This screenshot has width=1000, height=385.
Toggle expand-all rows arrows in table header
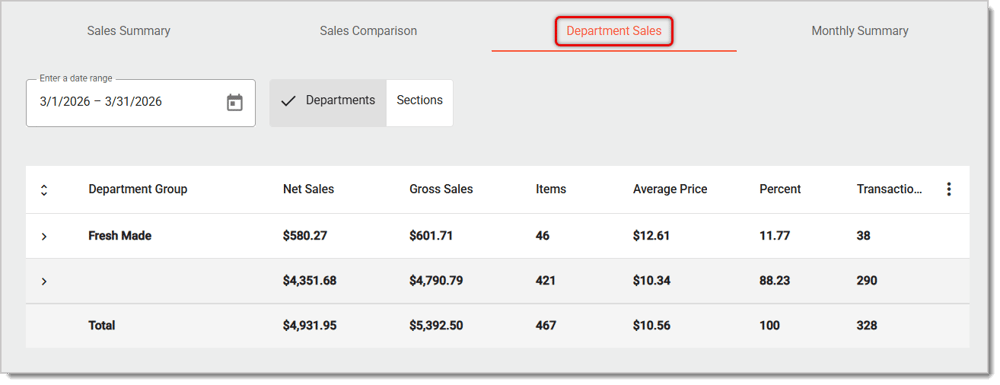point(44,189)
